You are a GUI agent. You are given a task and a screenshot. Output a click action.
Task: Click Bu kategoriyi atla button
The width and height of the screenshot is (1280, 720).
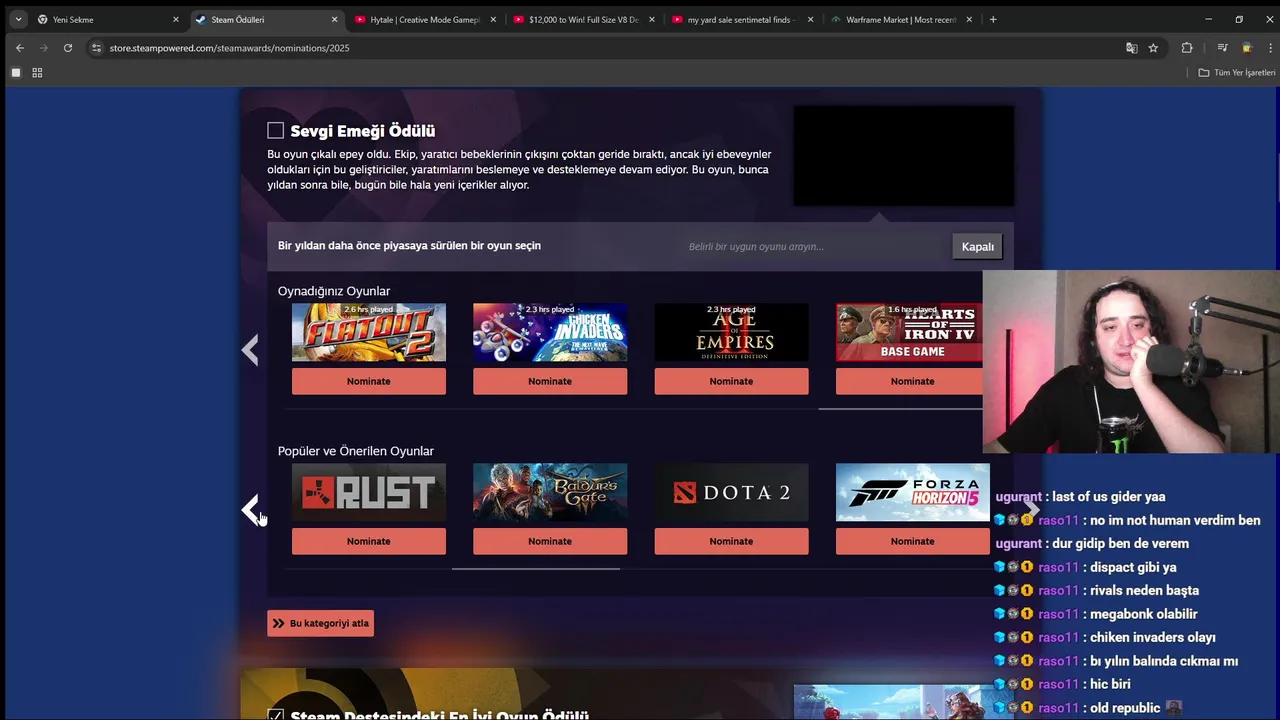(320, 623)
